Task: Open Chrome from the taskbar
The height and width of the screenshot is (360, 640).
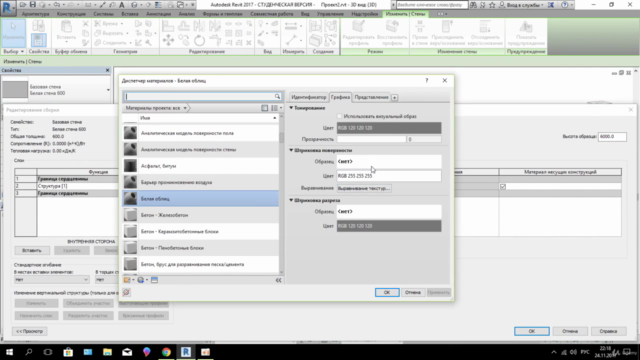Action: (166, 352)
